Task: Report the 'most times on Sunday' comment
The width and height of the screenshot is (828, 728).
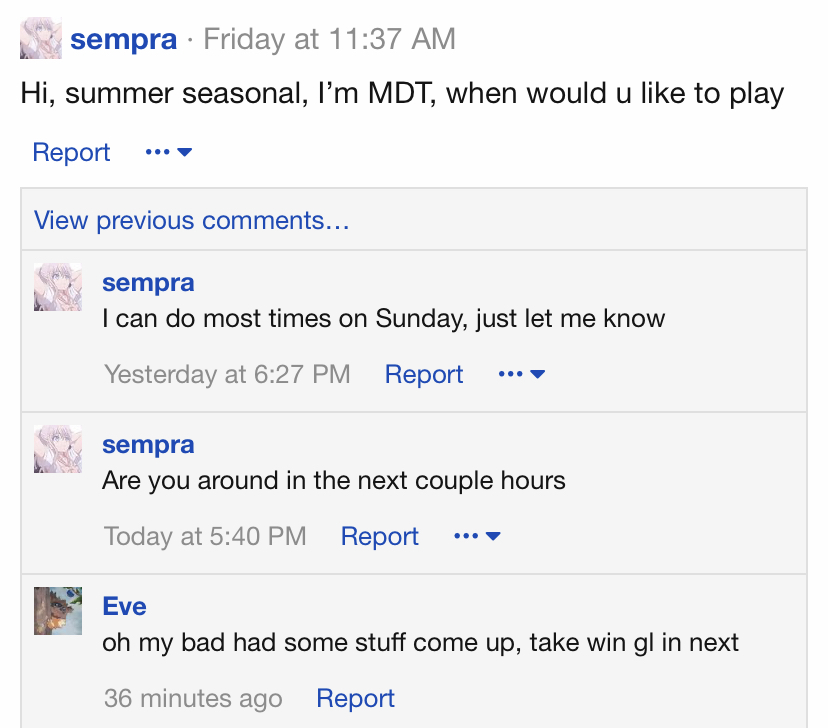Action: pos(424,375)
